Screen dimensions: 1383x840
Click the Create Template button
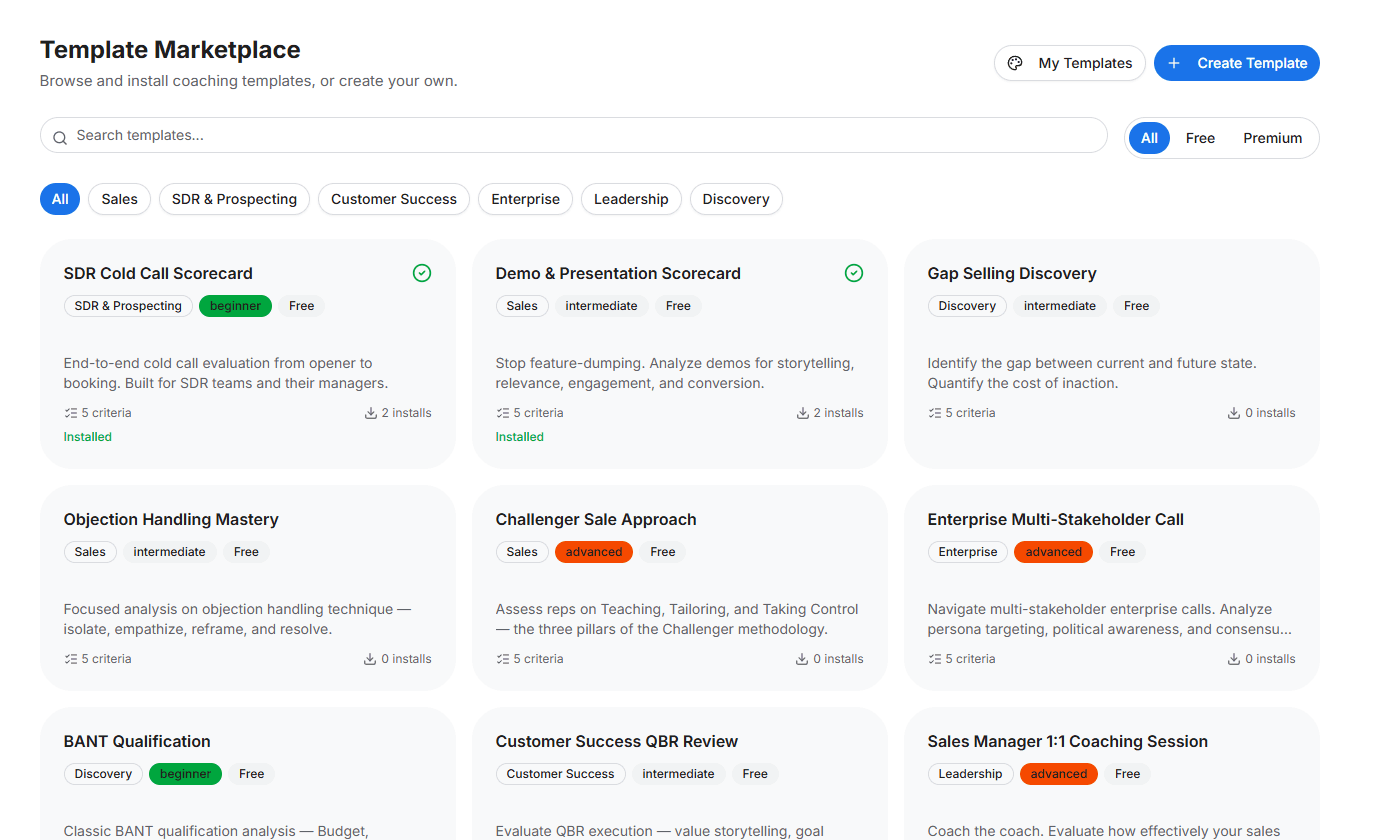coord(1237,62)
